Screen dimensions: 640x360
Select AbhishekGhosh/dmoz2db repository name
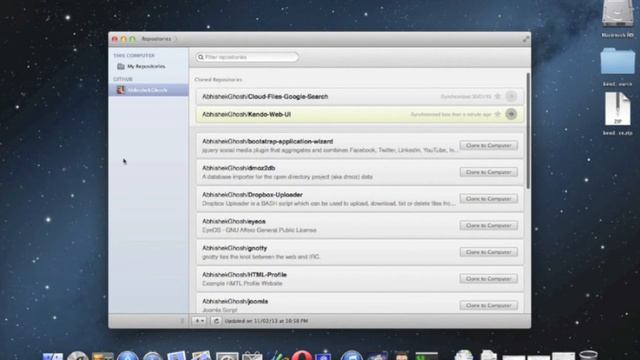pos(238,168)
